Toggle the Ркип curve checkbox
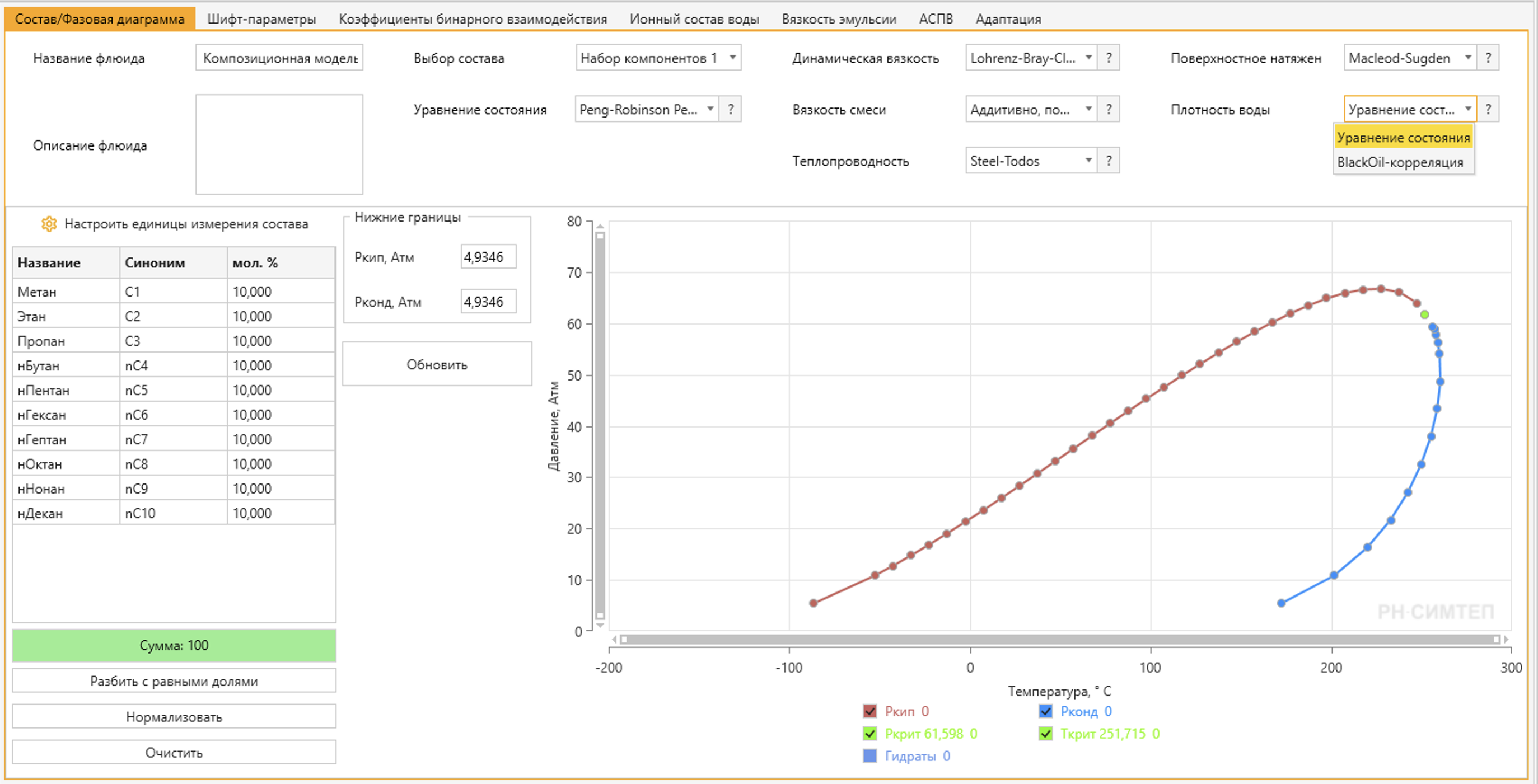This screenshot has width=1538, height=784. (870, 711)
